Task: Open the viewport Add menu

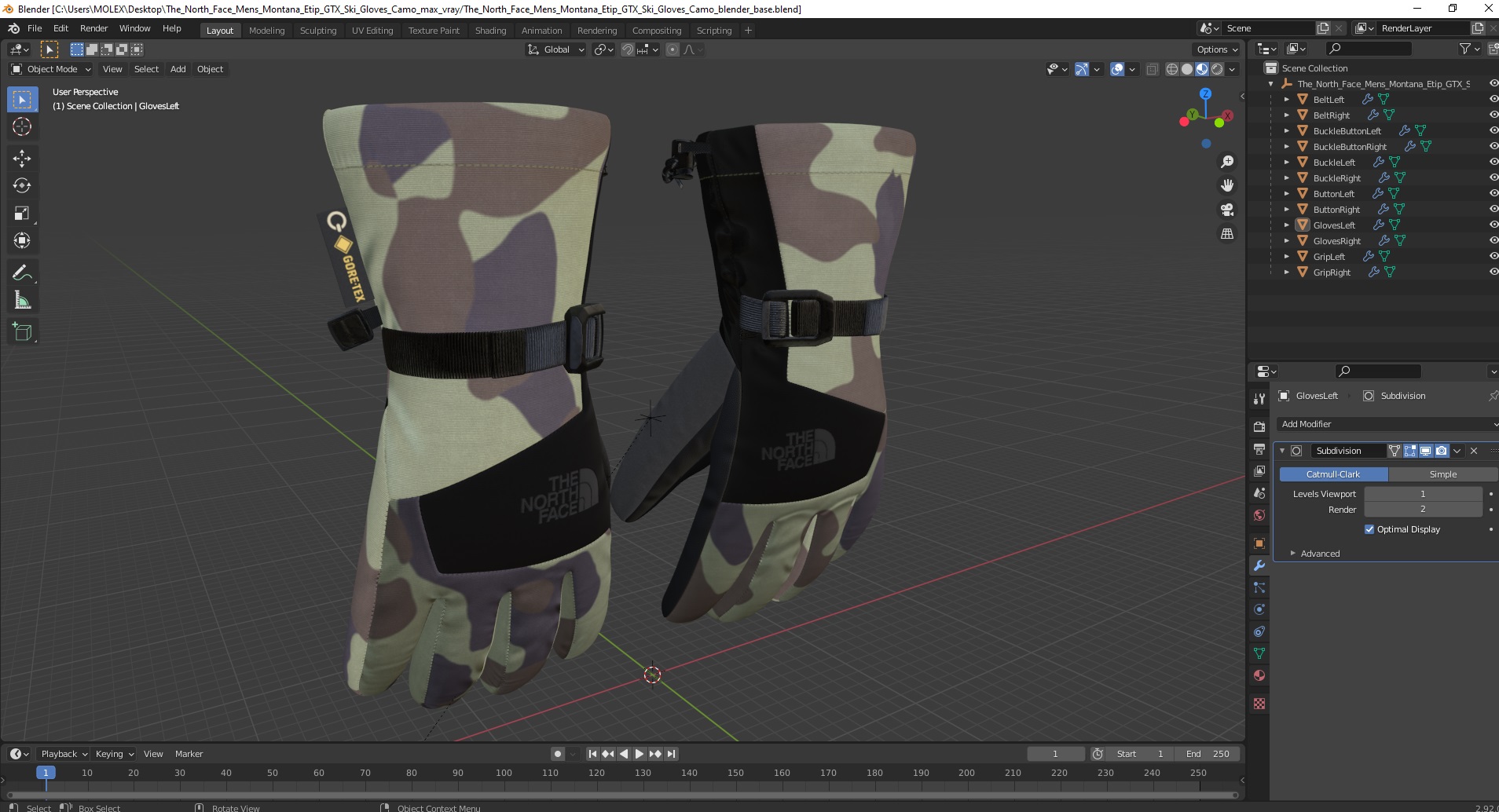Action: [178, 69]
